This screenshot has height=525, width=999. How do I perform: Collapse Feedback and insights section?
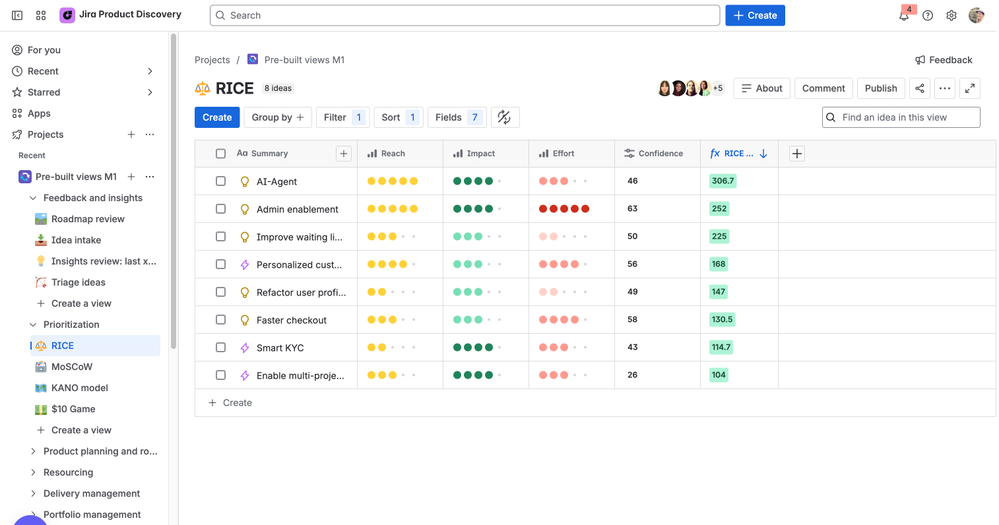[x=33, y=198]
